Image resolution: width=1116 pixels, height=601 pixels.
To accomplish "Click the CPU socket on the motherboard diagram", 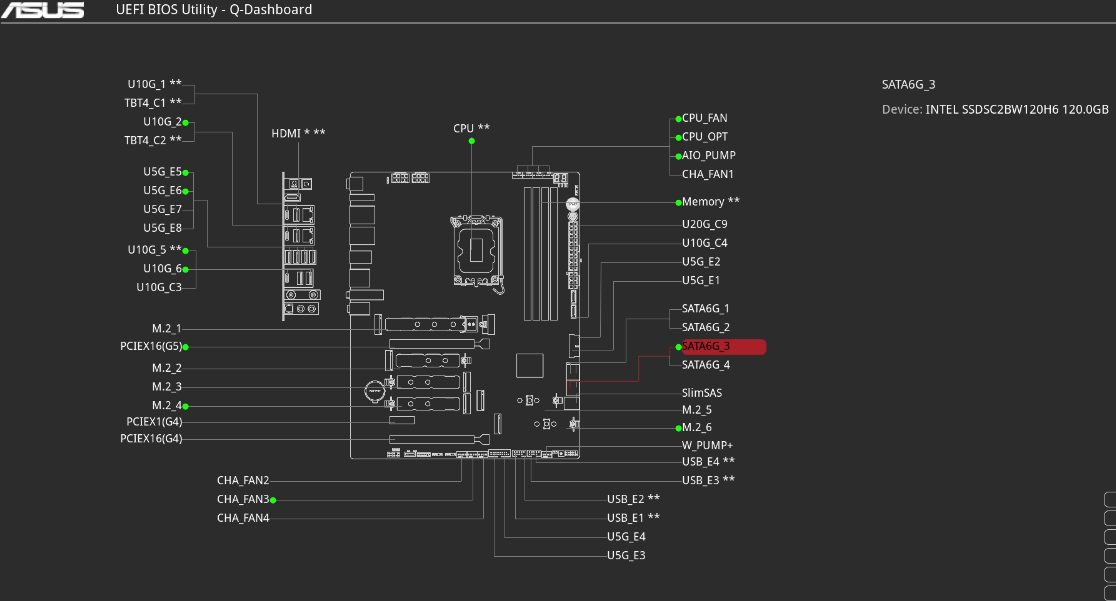I will point(477,250).
